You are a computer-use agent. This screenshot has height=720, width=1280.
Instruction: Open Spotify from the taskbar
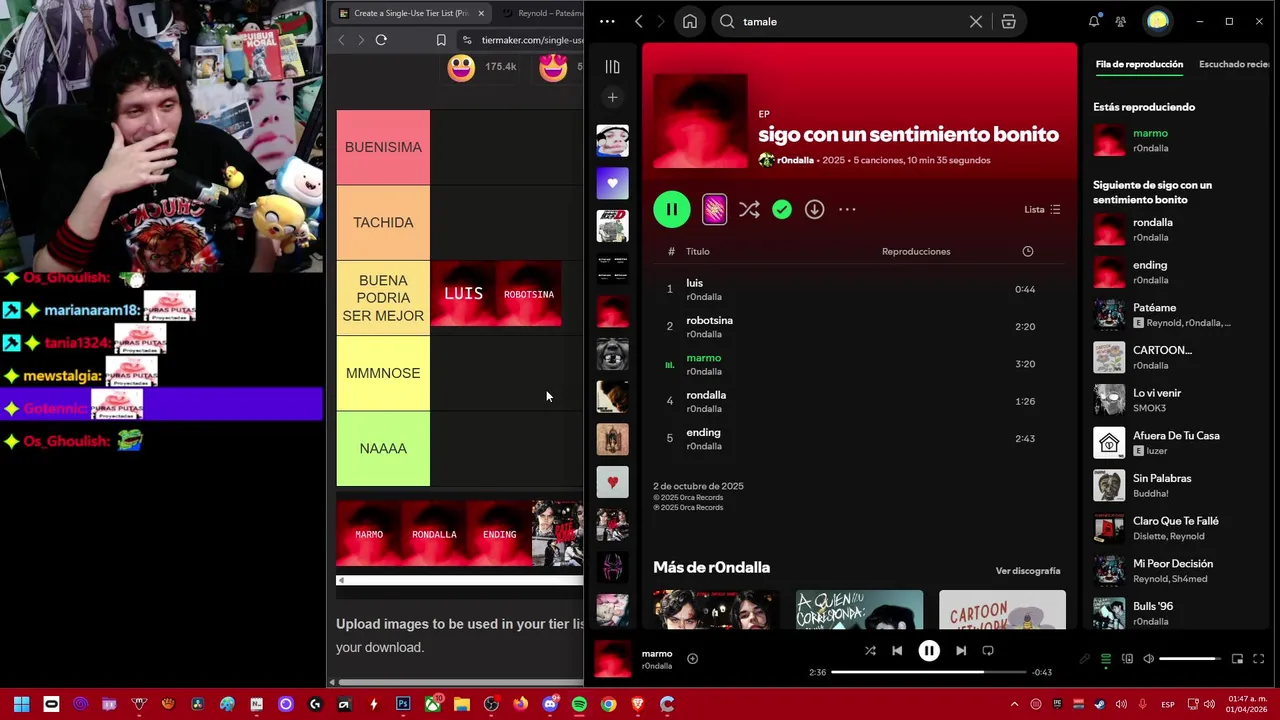click(579, 704)
